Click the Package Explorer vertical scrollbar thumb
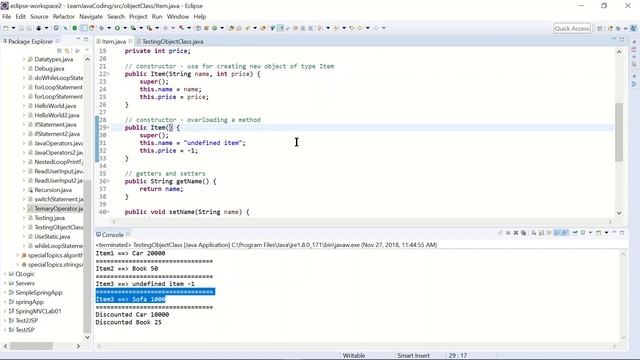 [87, 257]
